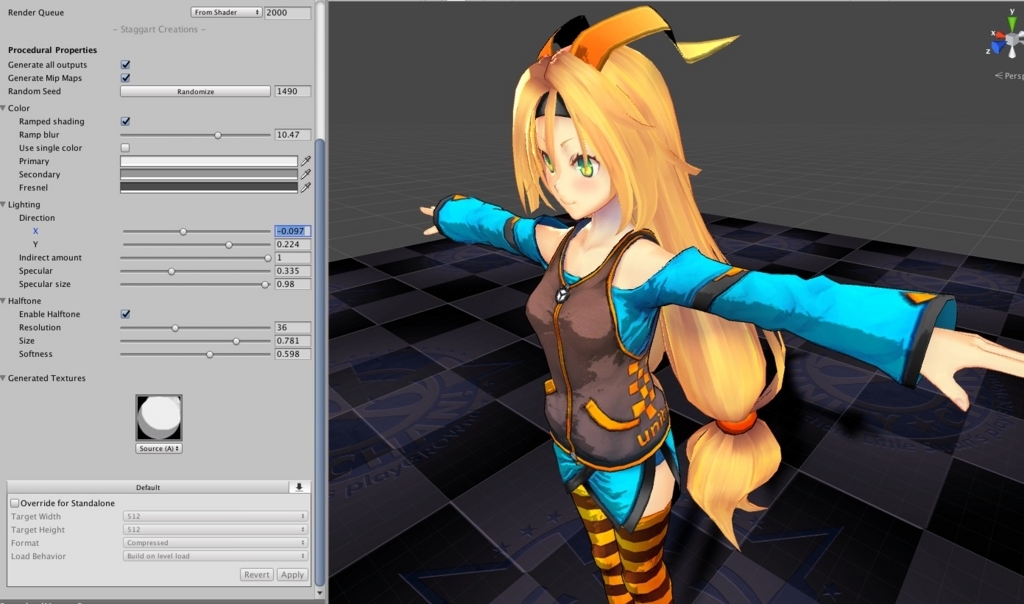The width and height of the screenshot is (1024, 604).
Task: Click the Indirect amount value field
Action: (x=292, y=257)
